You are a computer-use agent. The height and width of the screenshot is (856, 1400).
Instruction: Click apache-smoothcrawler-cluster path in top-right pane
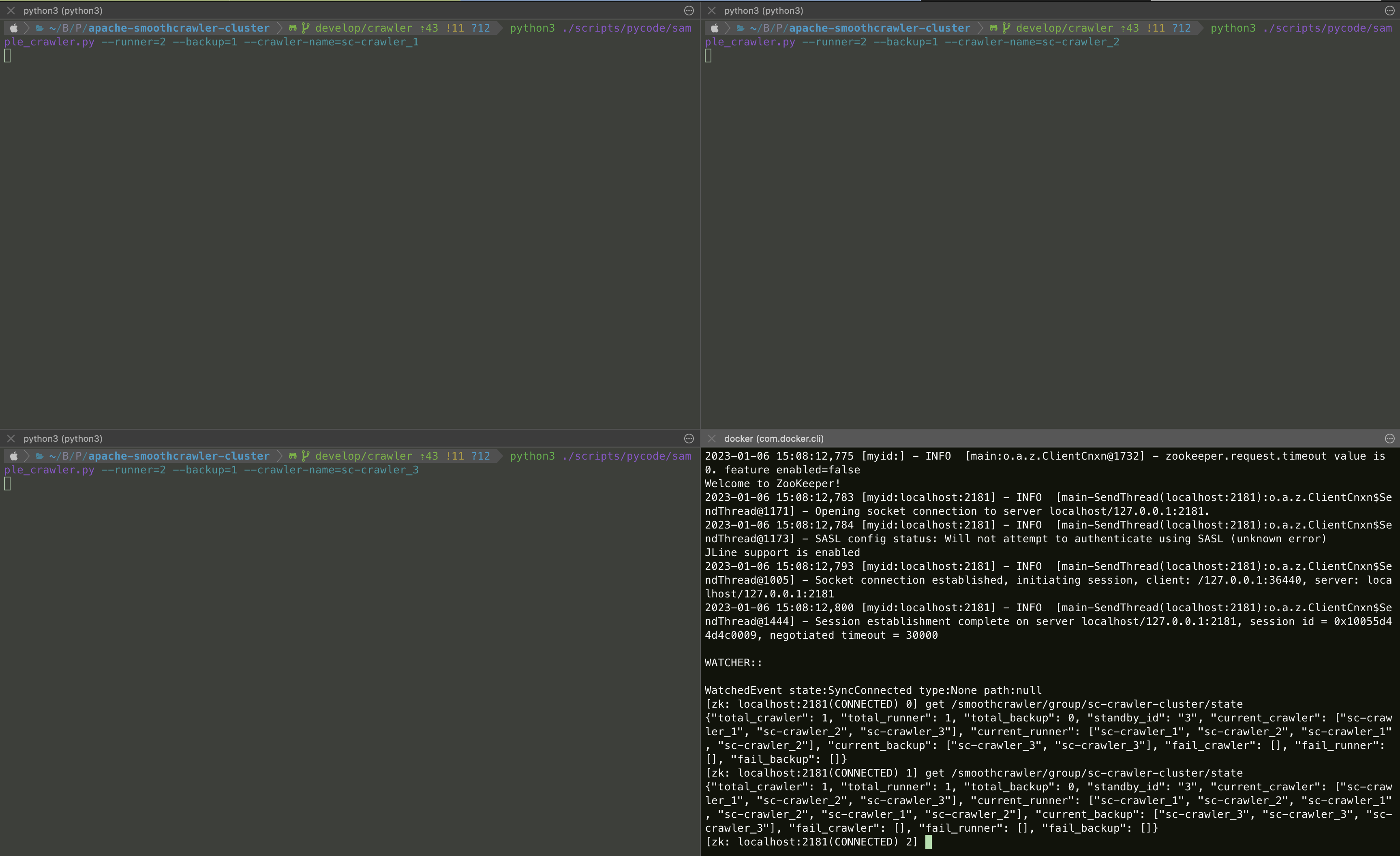(880, 28)
